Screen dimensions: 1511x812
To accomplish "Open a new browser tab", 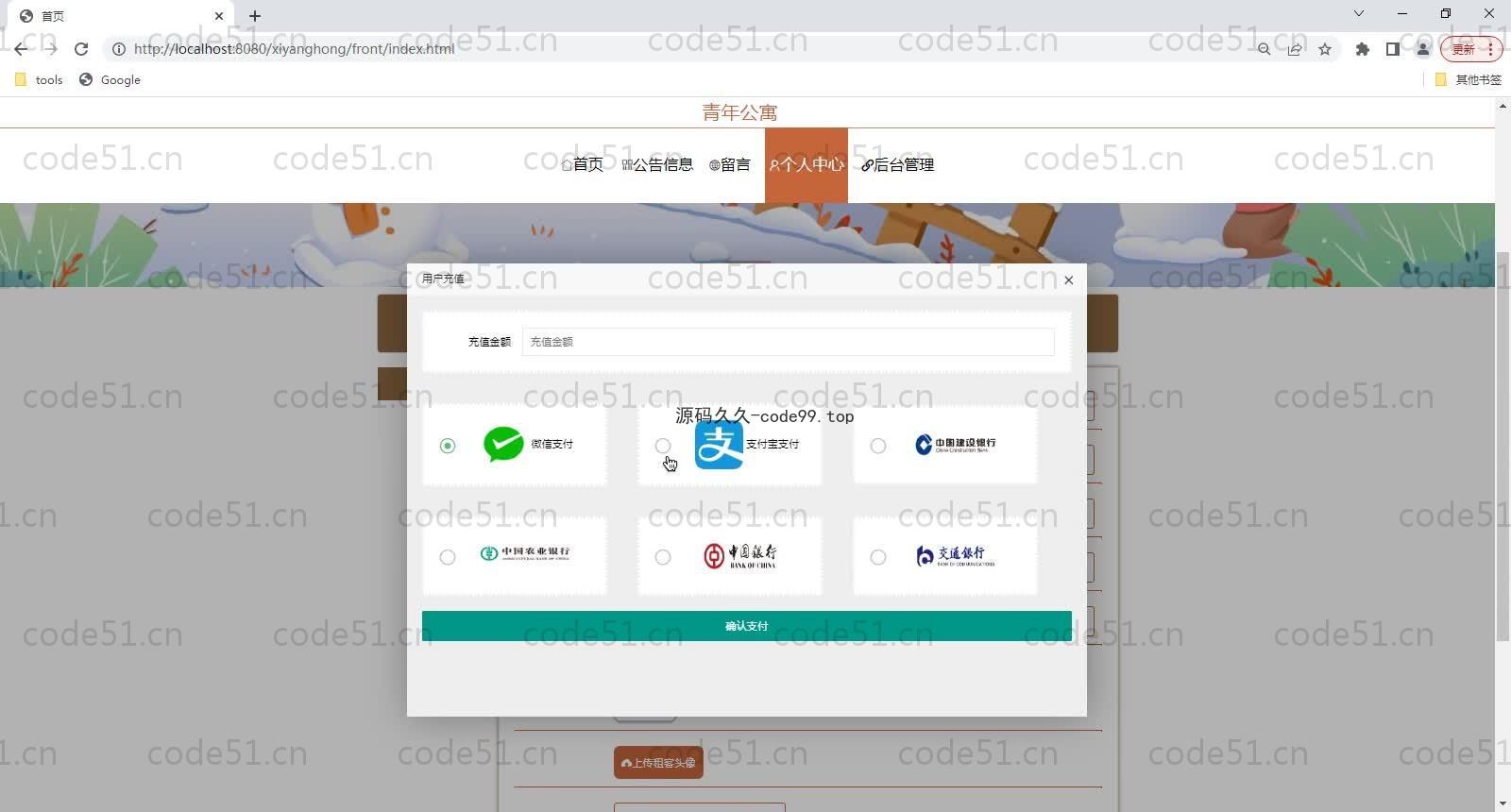I will [255, 16].
